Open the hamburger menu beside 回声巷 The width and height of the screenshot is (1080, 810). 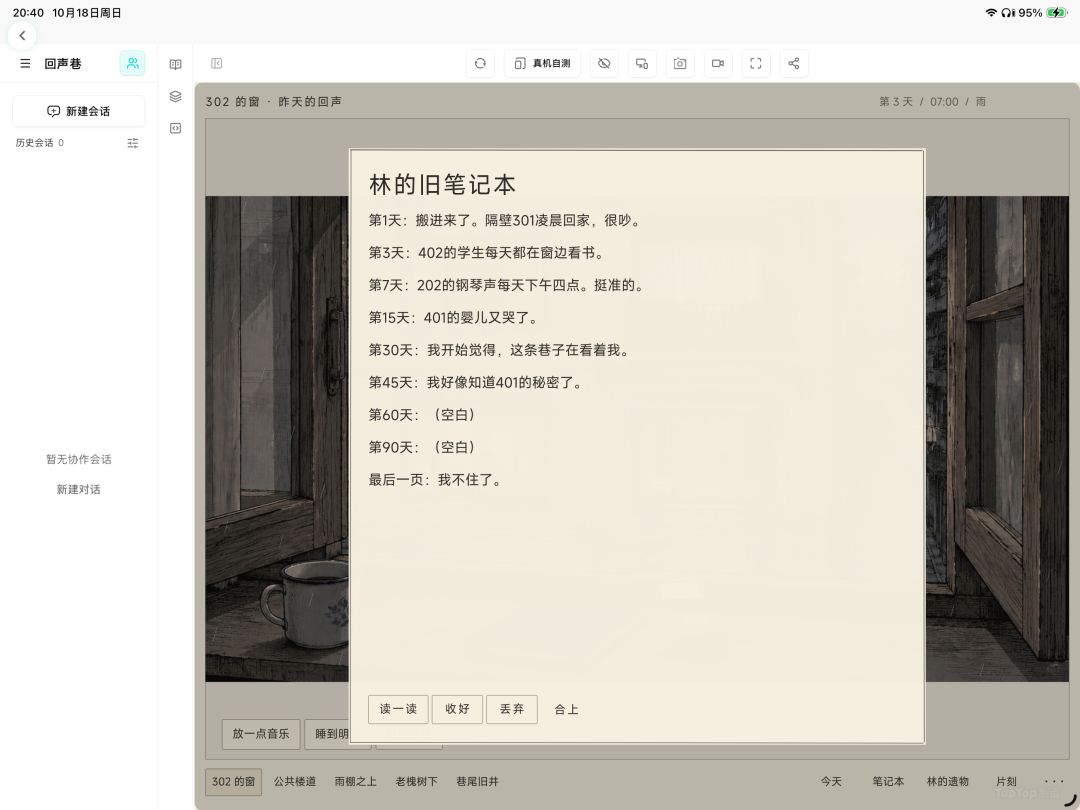[25, 63]
